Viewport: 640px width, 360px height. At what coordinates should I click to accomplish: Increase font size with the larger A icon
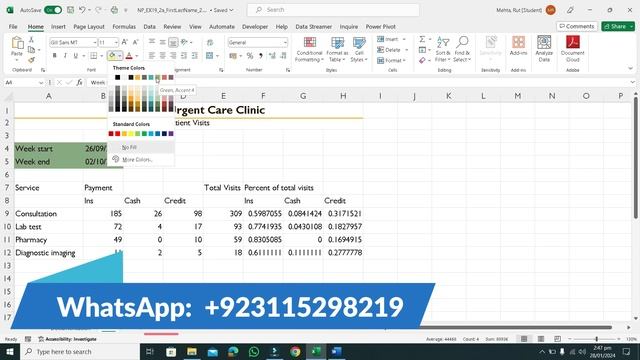tap(125, 42)
